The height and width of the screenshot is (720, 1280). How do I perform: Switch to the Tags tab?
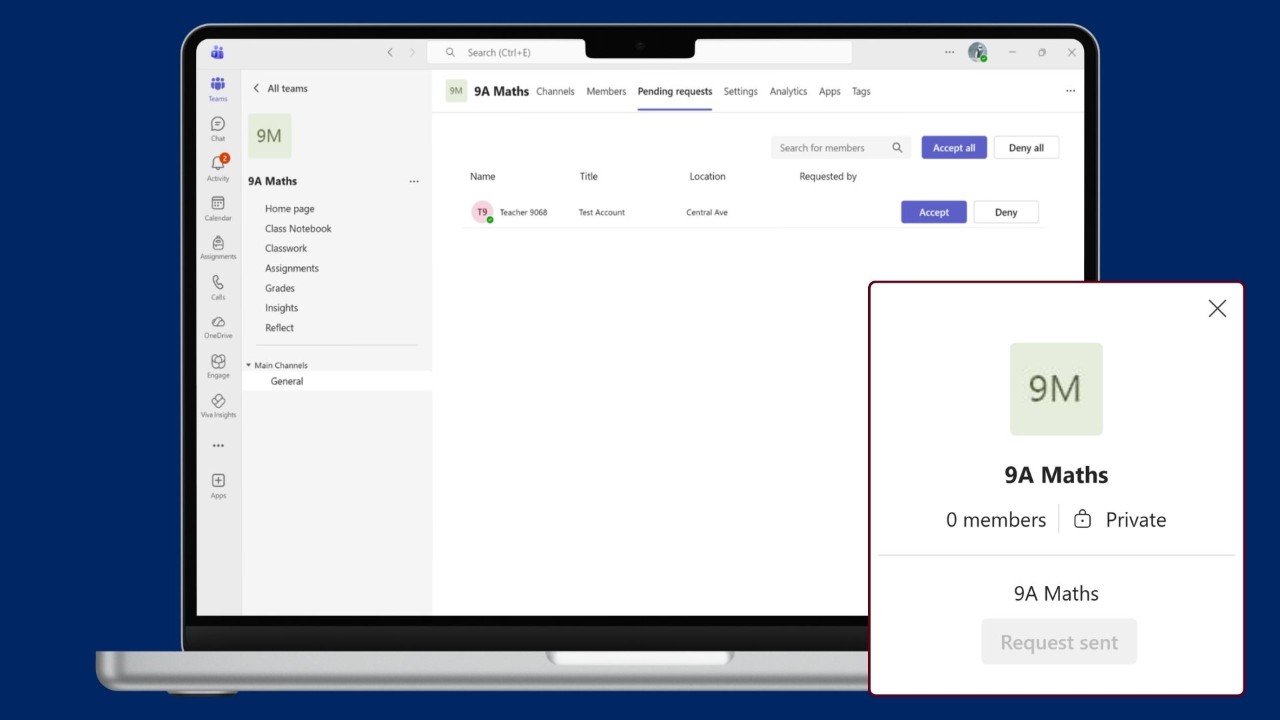[x=861, y=91]
